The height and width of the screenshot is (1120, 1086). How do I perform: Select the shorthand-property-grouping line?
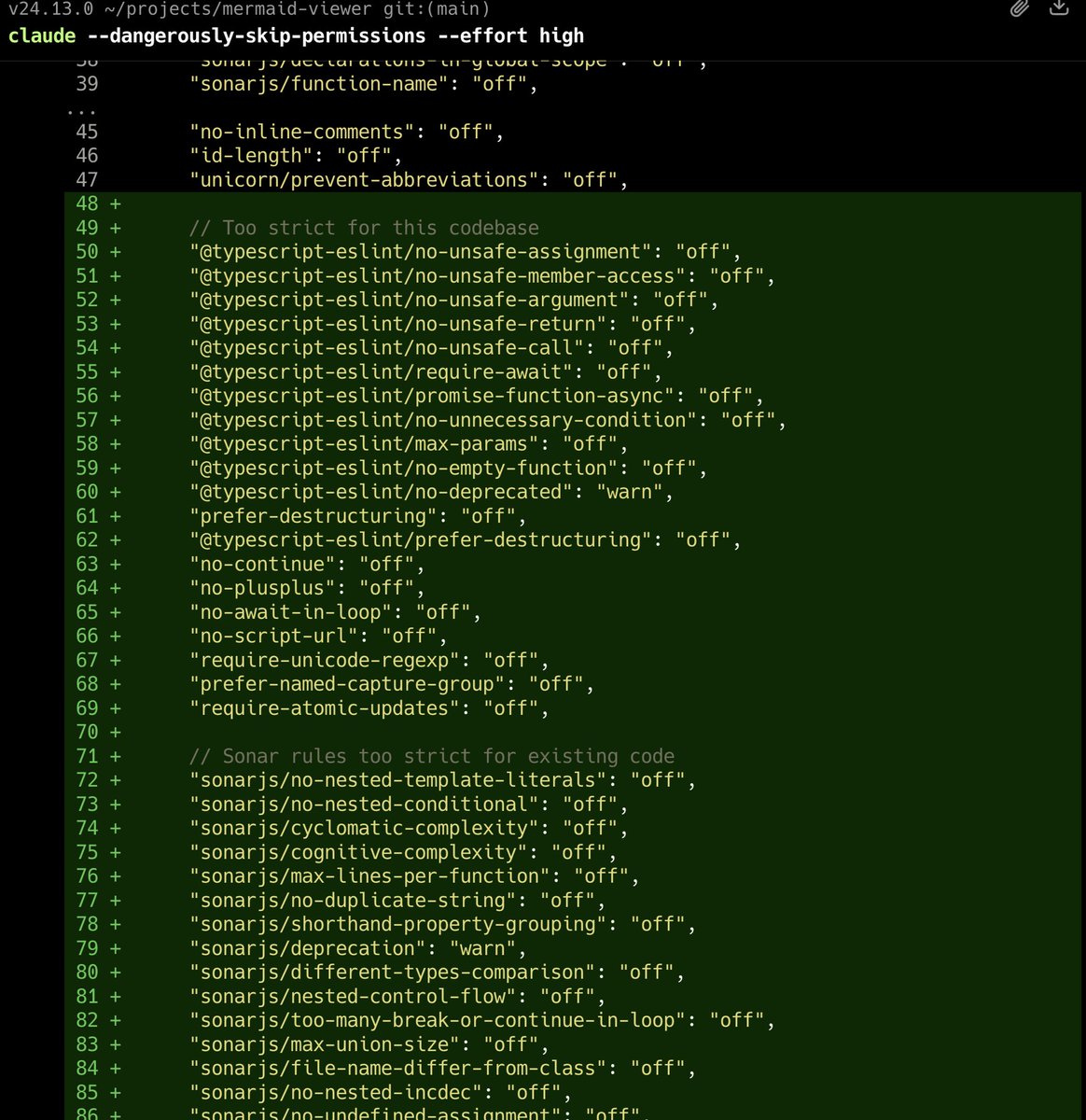(x=443, y=925)
